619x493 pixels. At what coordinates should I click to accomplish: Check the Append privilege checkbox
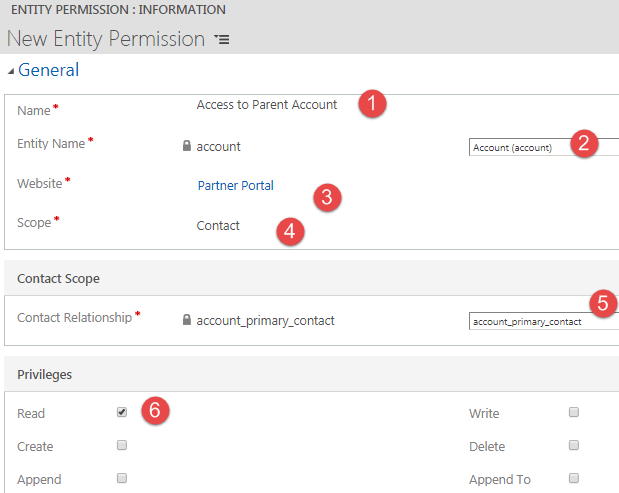click(122, 478)
